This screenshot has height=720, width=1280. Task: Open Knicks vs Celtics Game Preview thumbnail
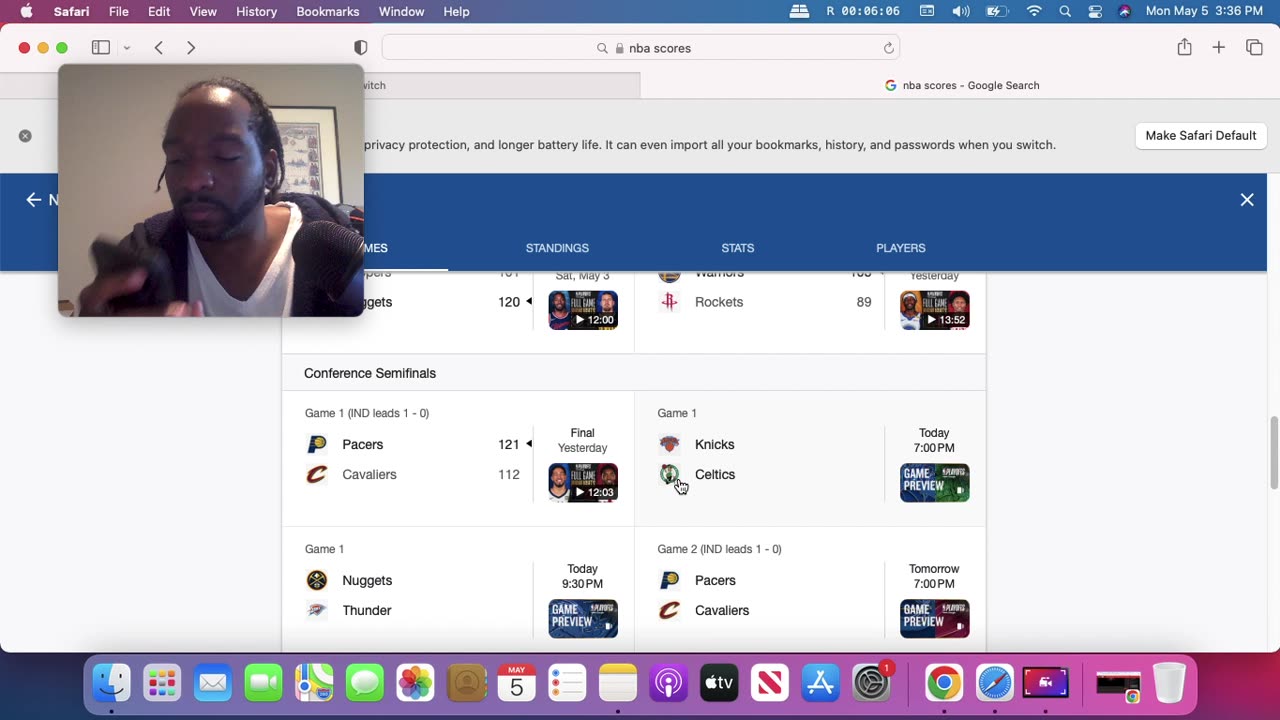(x=935, y=483)
